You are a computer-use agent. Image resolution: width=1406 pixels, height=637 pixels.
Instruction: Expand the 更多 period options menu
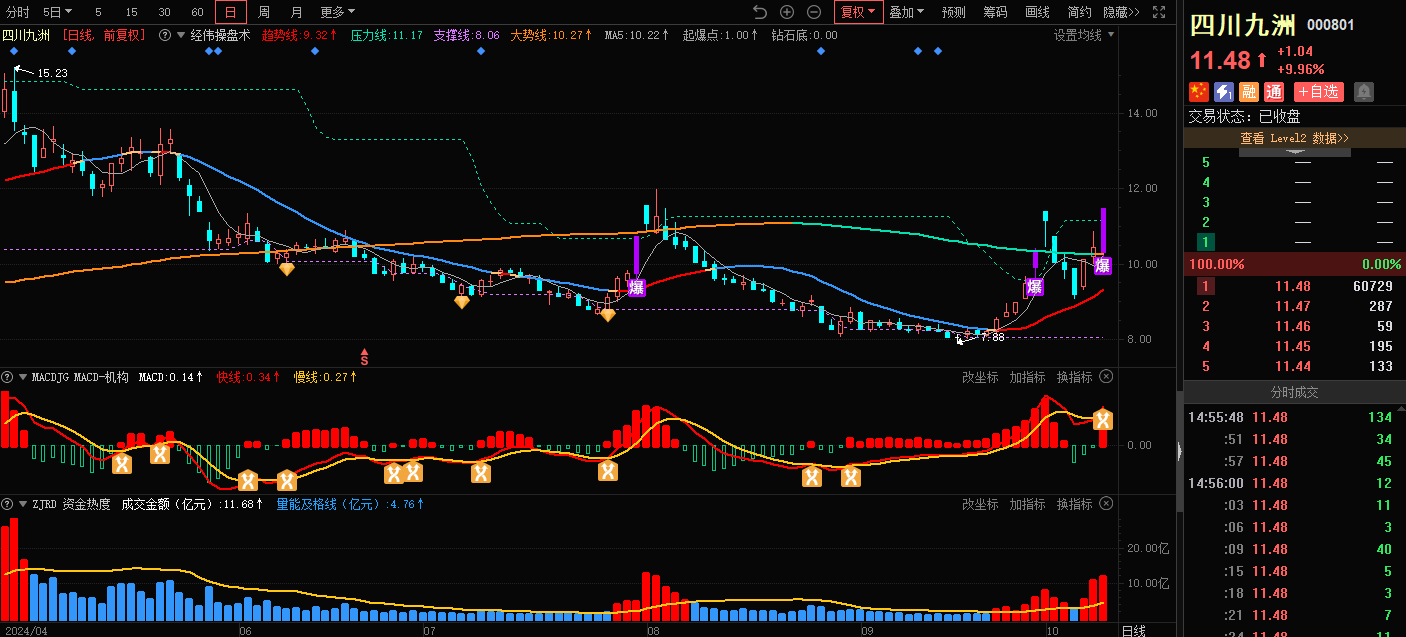(x=338, y=12)
